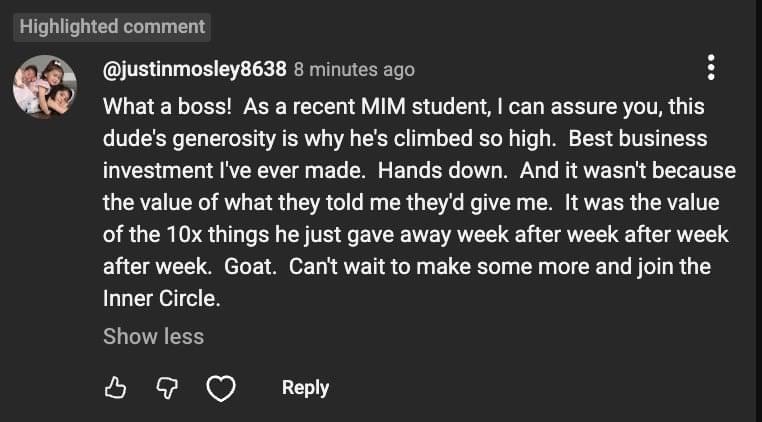
Task: Click the commenter's profile avatar
Action: click(x=45, y=86)
